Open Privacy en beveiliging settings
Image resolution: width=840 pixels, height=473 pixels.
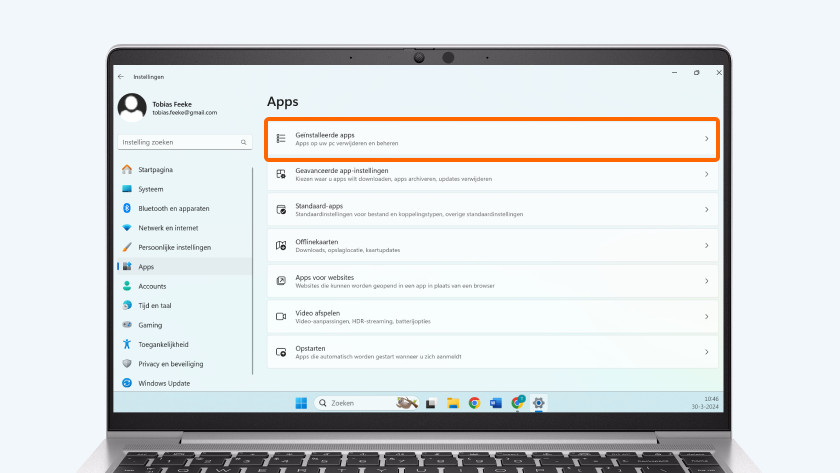(170, 364)
